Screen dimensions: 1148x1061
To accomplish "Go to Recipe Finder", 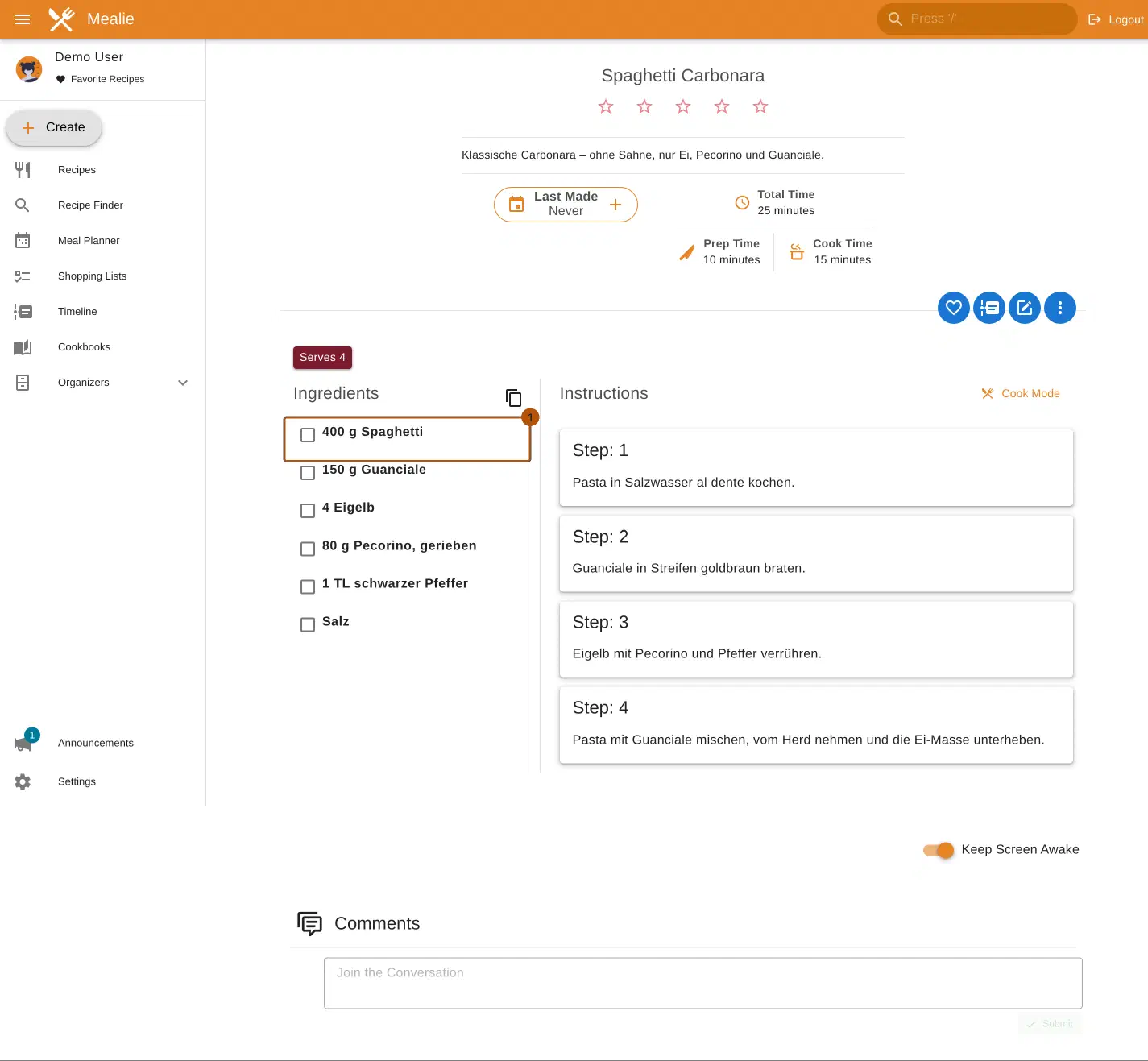I will [102, 205].
